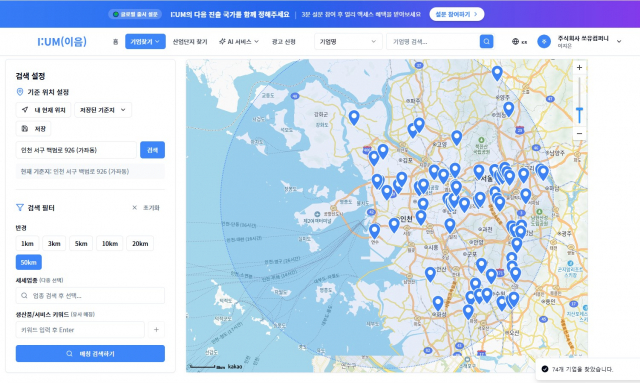Click the map marker near 강화군
Image resolution: width=640 pixels, height=383 pixels.
[354, 118]
